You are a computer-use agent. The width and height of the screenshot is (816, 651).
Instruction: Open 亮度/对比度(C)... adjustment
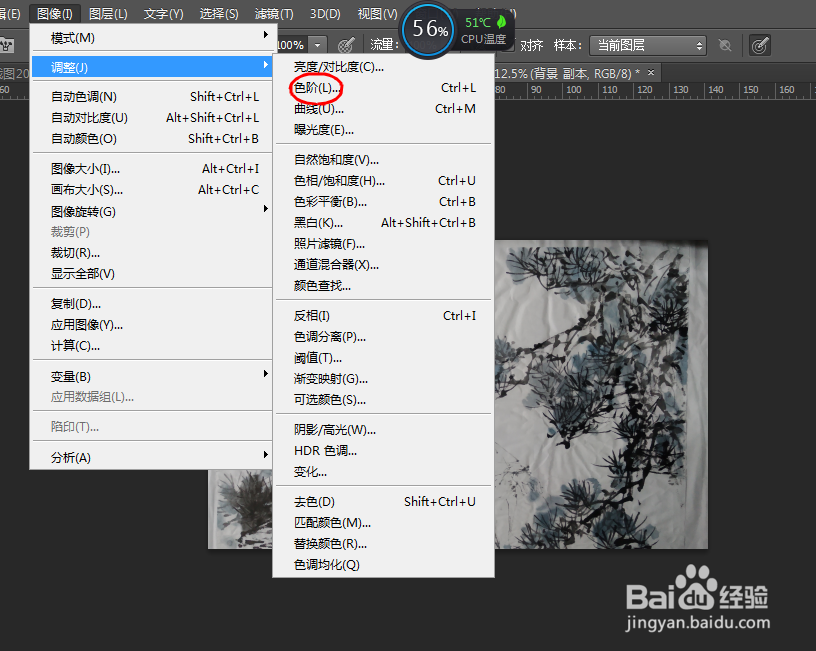384,67
